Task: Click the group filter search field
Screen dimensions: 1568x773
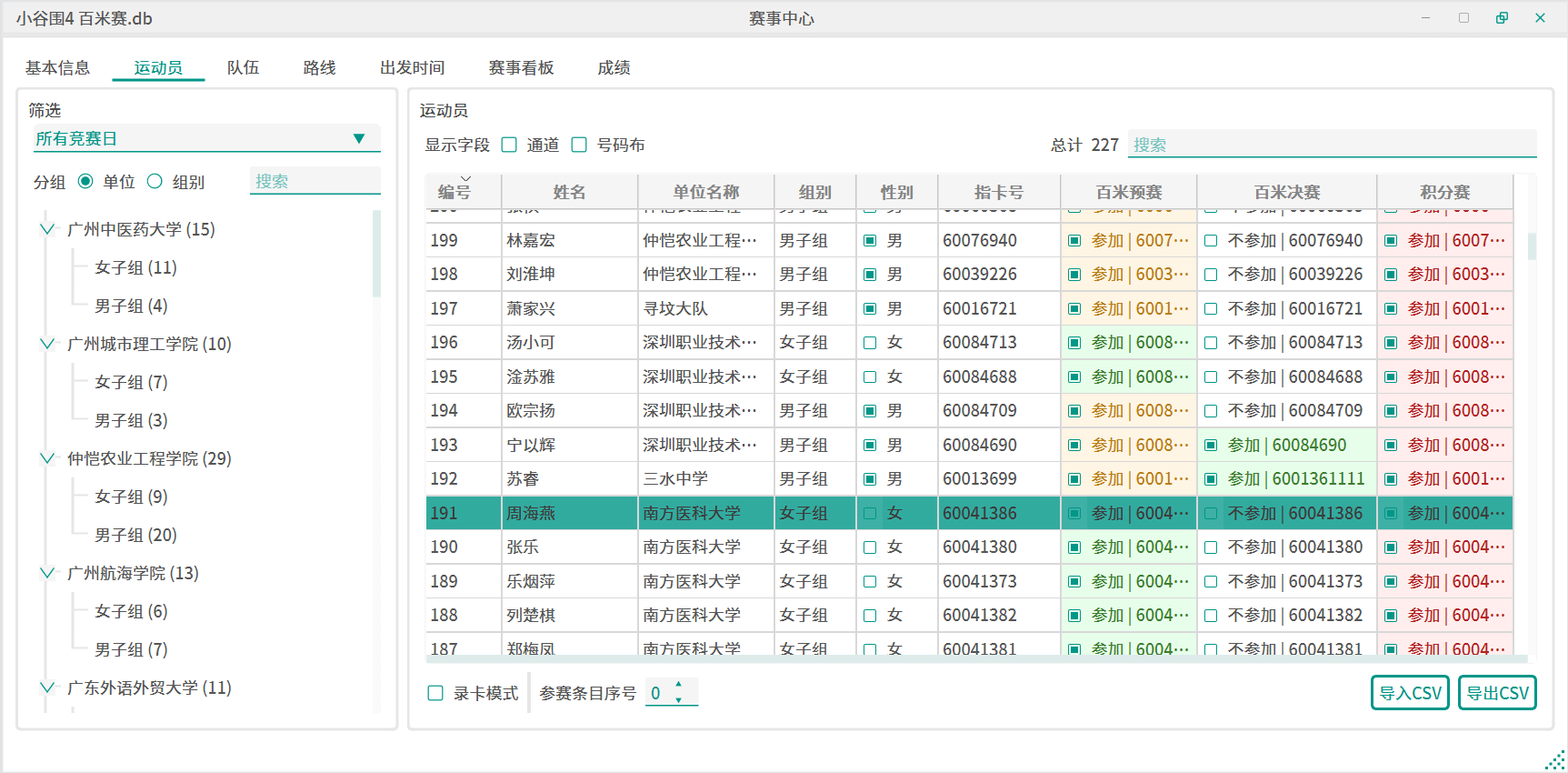Action: pyautogui.click(x=315, y=181)
